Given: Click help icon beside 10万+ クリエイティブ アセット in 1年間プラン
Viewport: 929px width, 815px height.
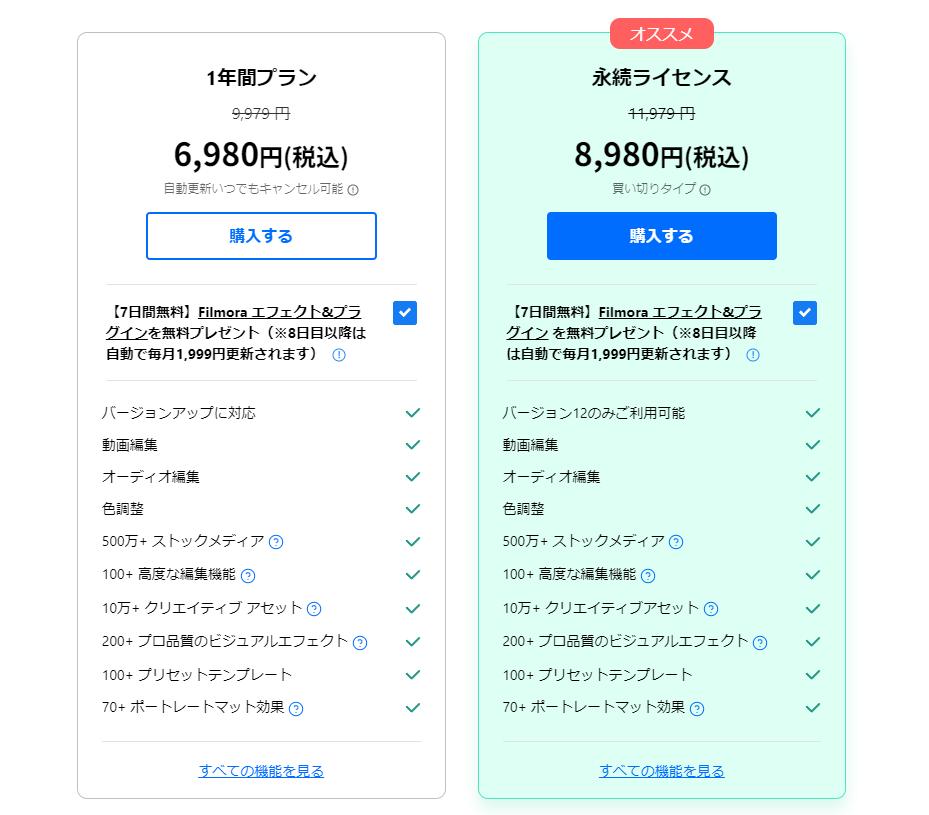Looking at the screenshot, I should (314, 608).
